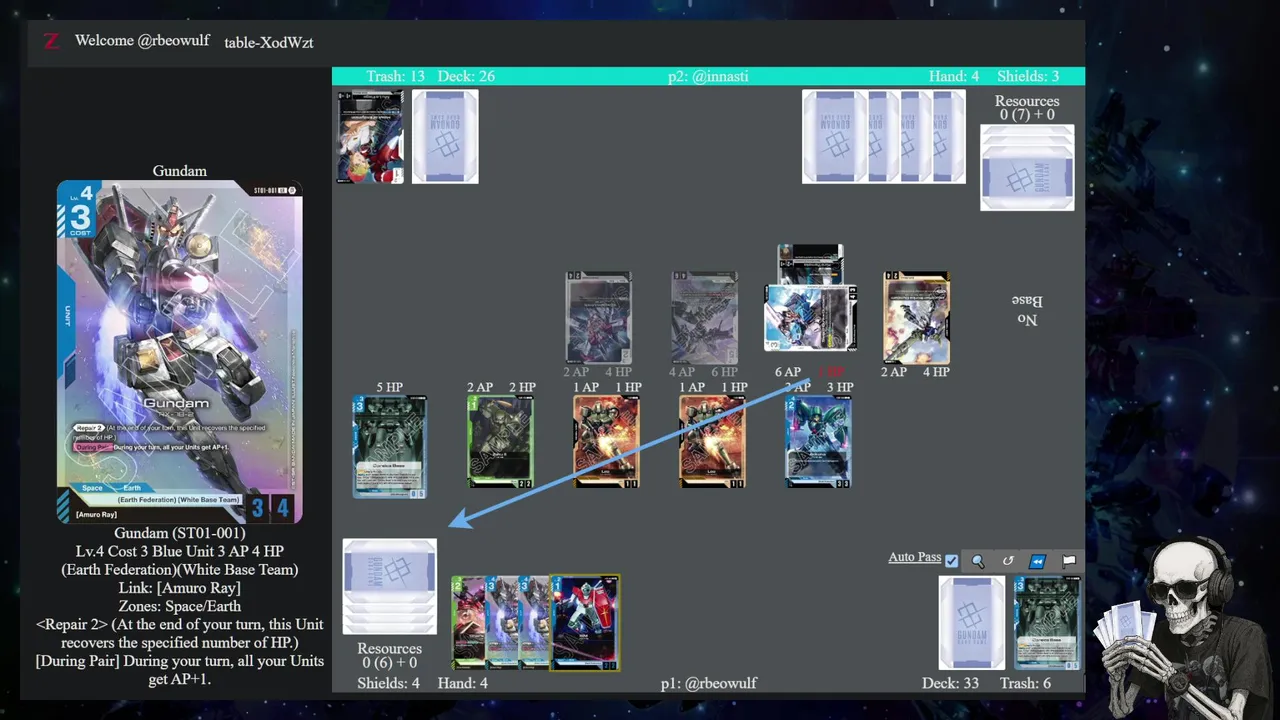
Task: Open p2's trash pile top card
Action: (370, 137)
